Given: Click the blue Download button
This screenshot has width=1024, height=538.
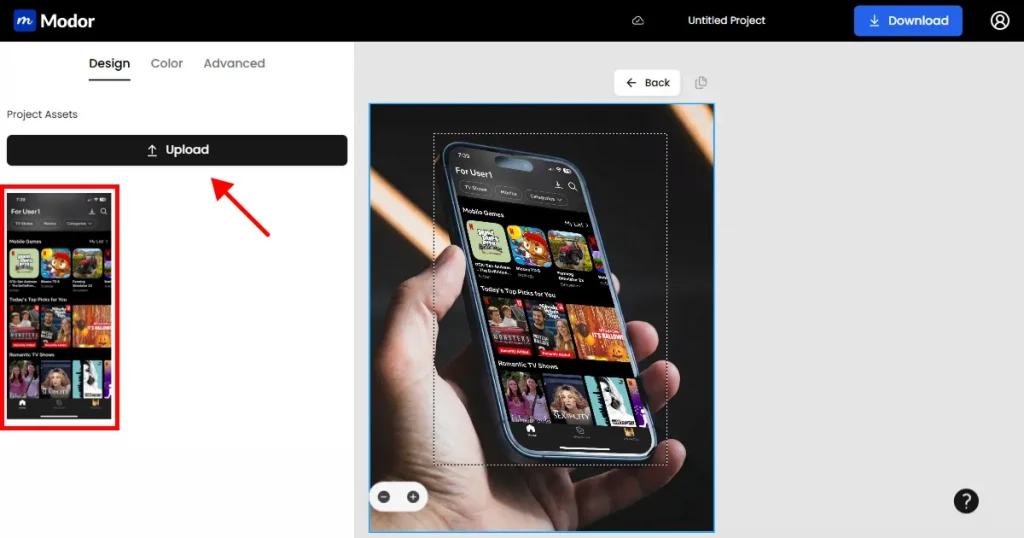Looking at the screenshot, I should click(908, 20).
